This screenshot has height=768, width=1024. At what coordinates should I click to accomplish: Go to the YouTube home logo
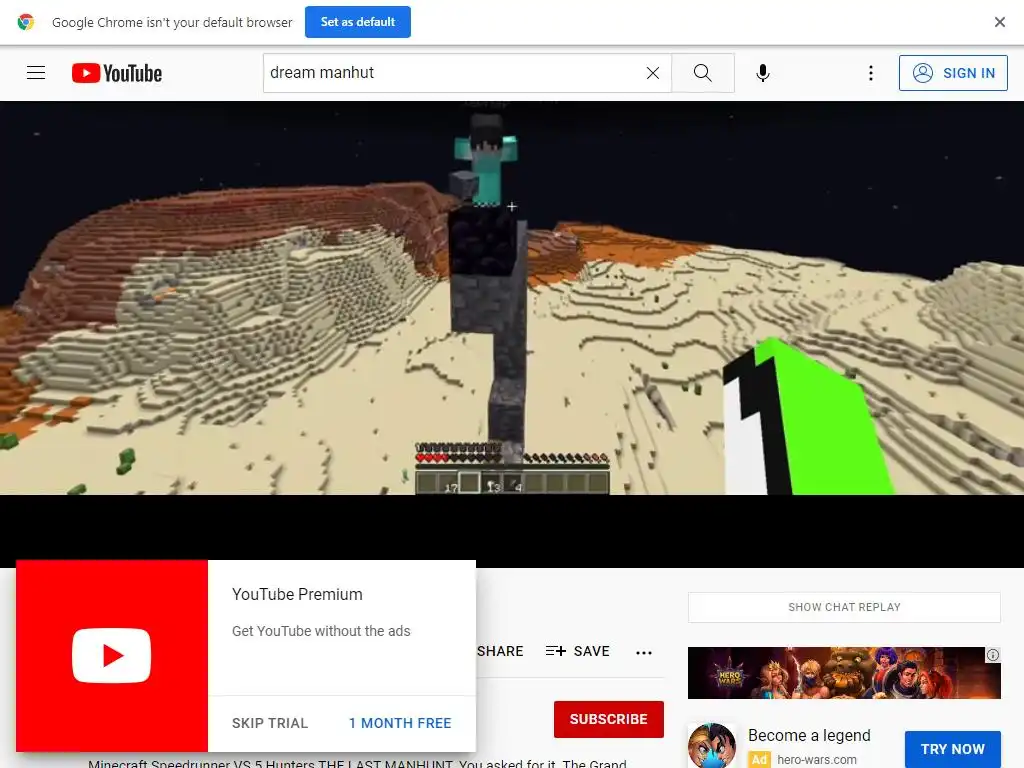(117, 73)
